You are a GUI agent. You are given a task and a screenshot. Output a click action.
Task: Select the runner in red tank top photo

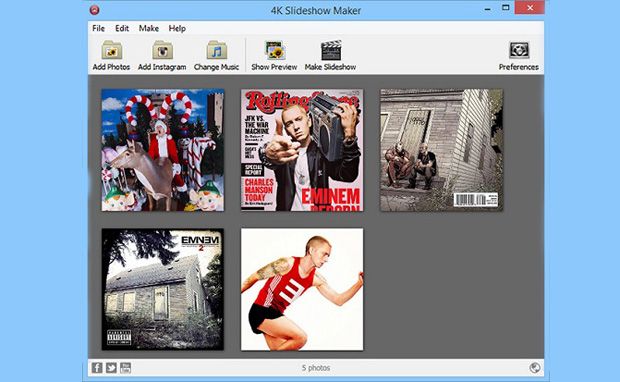[x=302, y=289]
